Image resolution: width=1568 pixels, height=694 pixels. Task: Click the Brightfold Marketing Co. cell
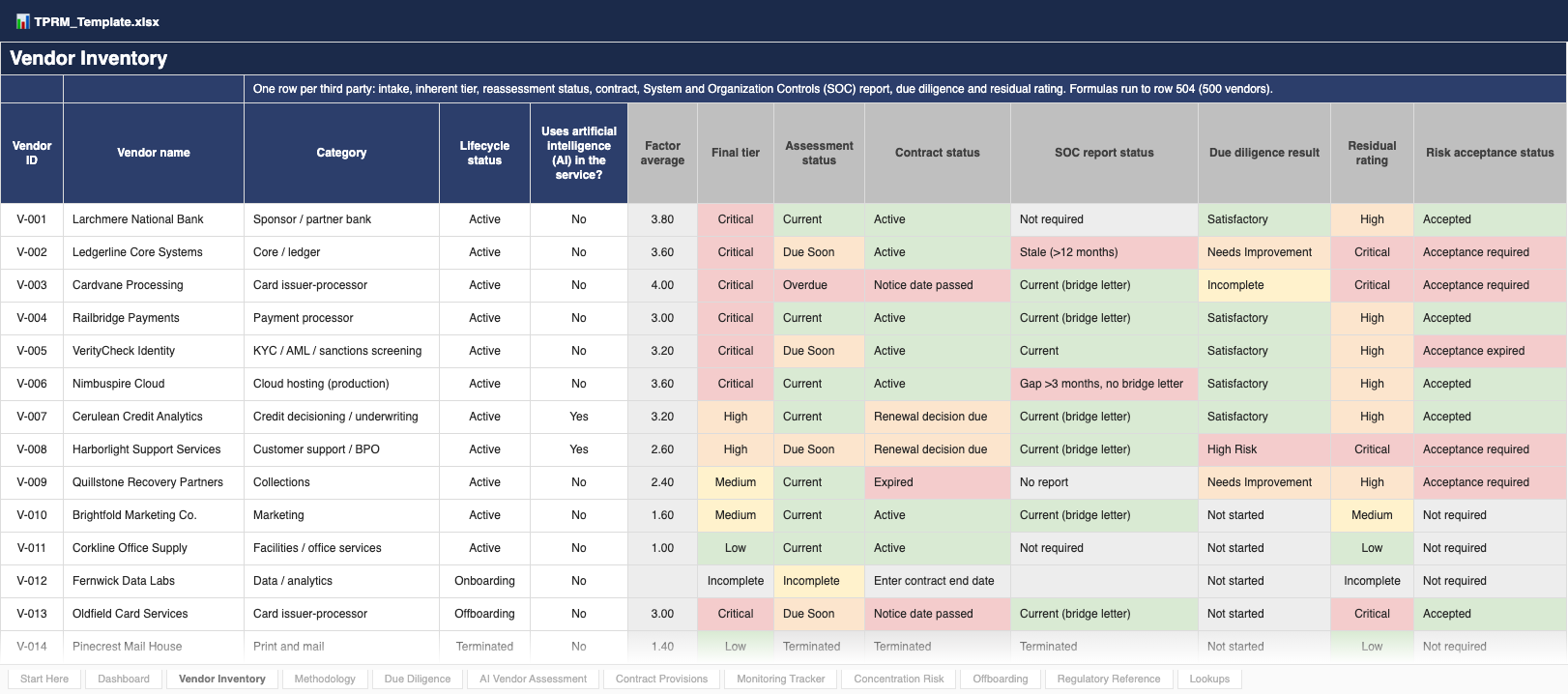point(154,515)
